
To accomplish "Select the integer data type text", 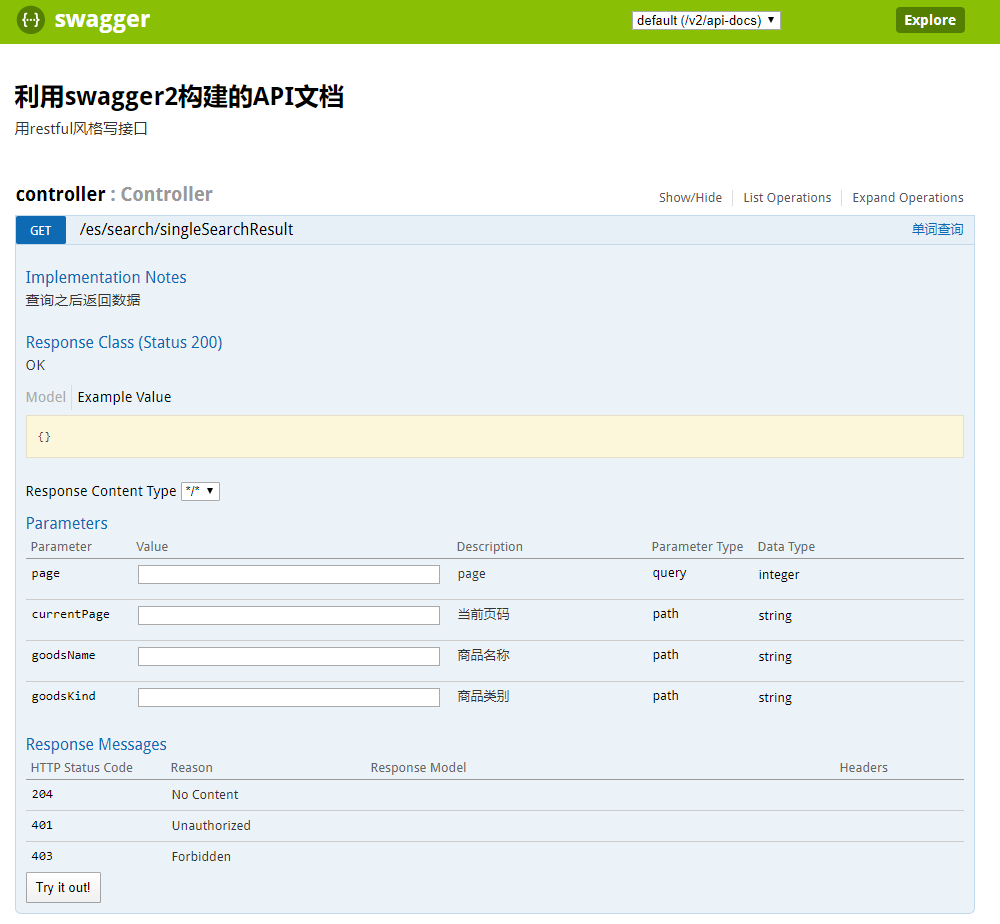I will (x=779, y=575).
